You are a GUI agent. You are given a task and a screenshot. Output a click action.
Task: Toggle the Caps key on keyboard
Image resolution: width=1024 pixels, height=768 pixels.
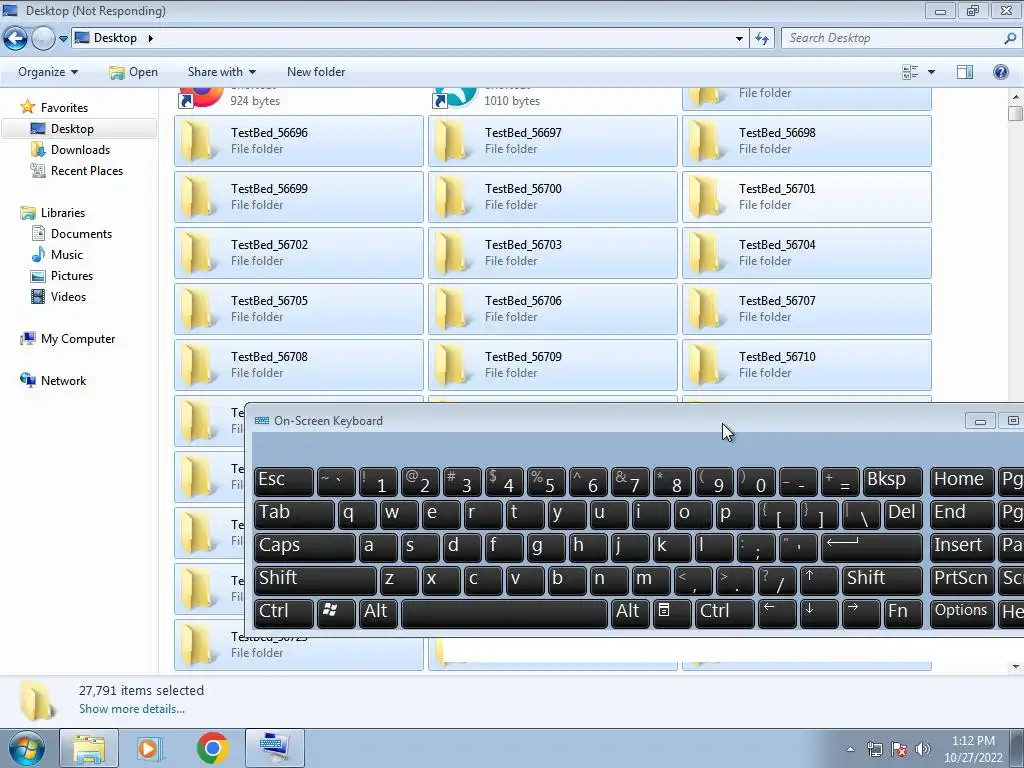[x=304, y=547]
